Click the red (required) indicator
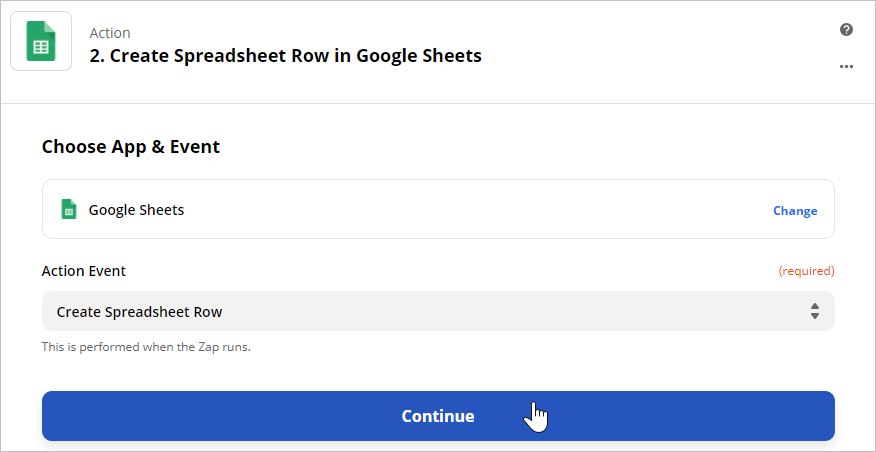Image resolution: width=876 pixels, height=452 pixels. pos(806,271)
